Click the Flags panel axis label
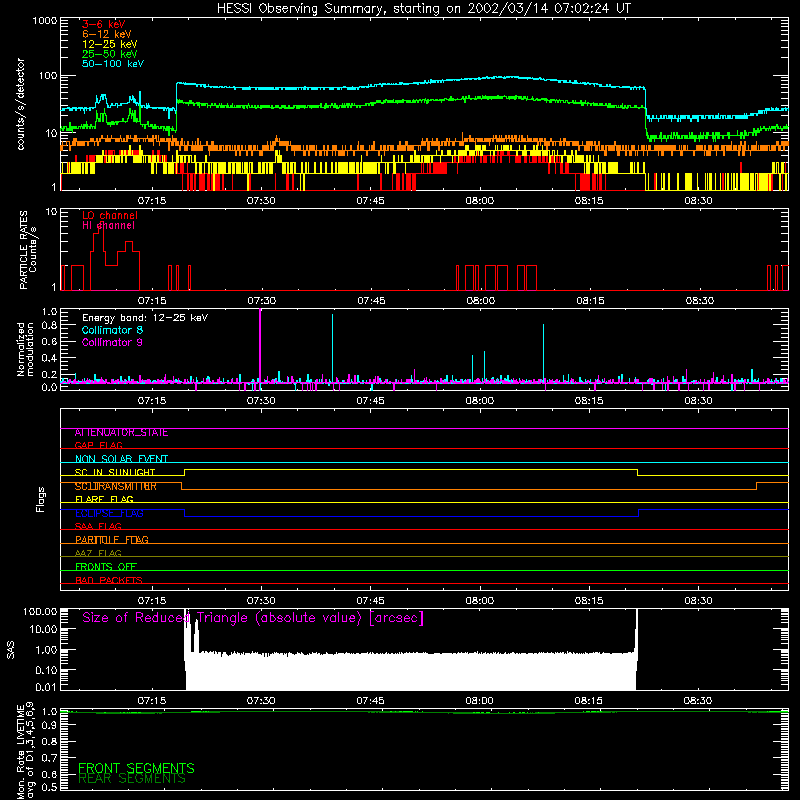This screenshot has height=800, width=800. coord(41,499)
